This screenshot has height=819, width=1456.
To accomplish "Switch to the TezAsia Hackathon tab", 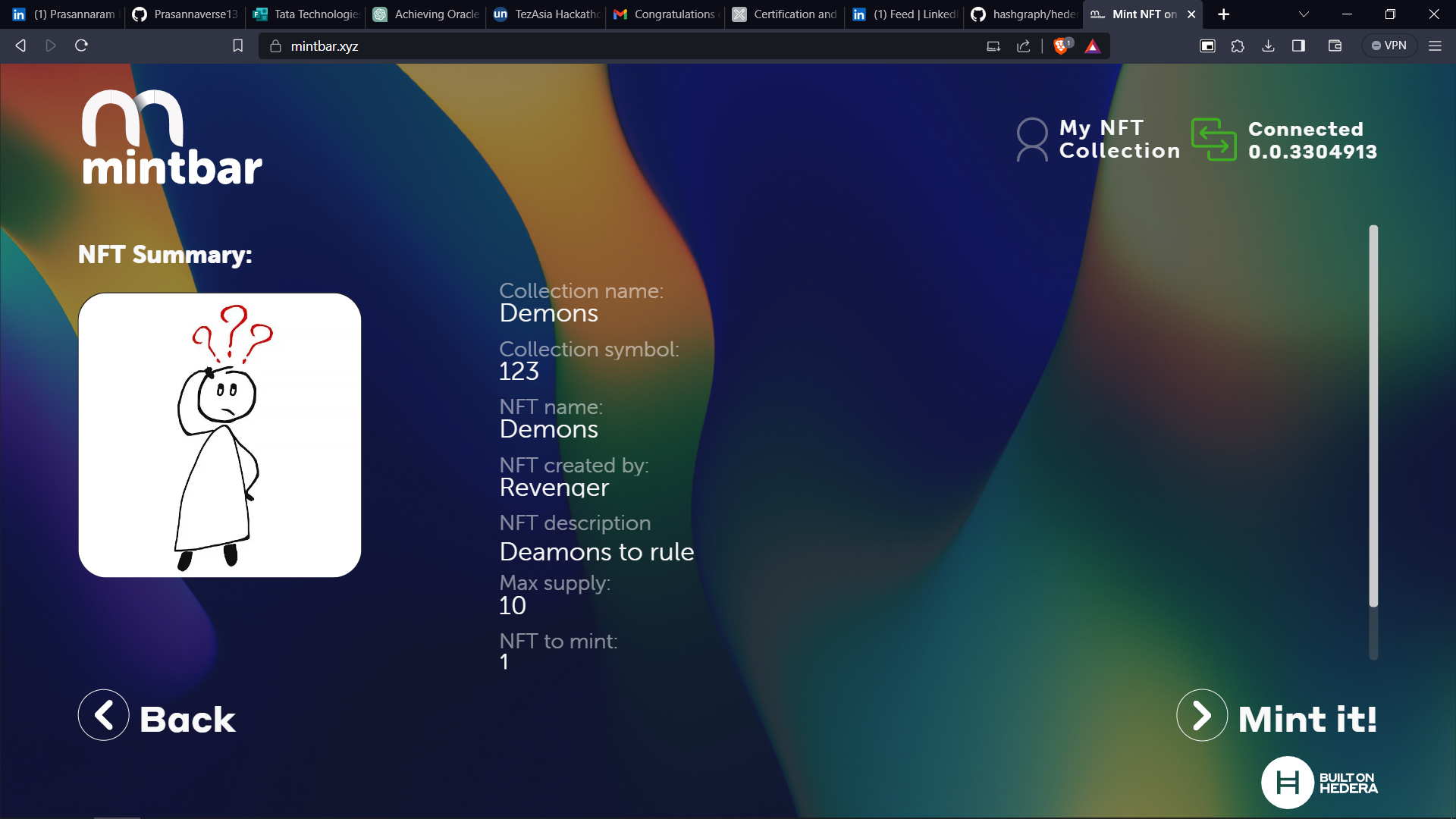I will pos(548,14).
